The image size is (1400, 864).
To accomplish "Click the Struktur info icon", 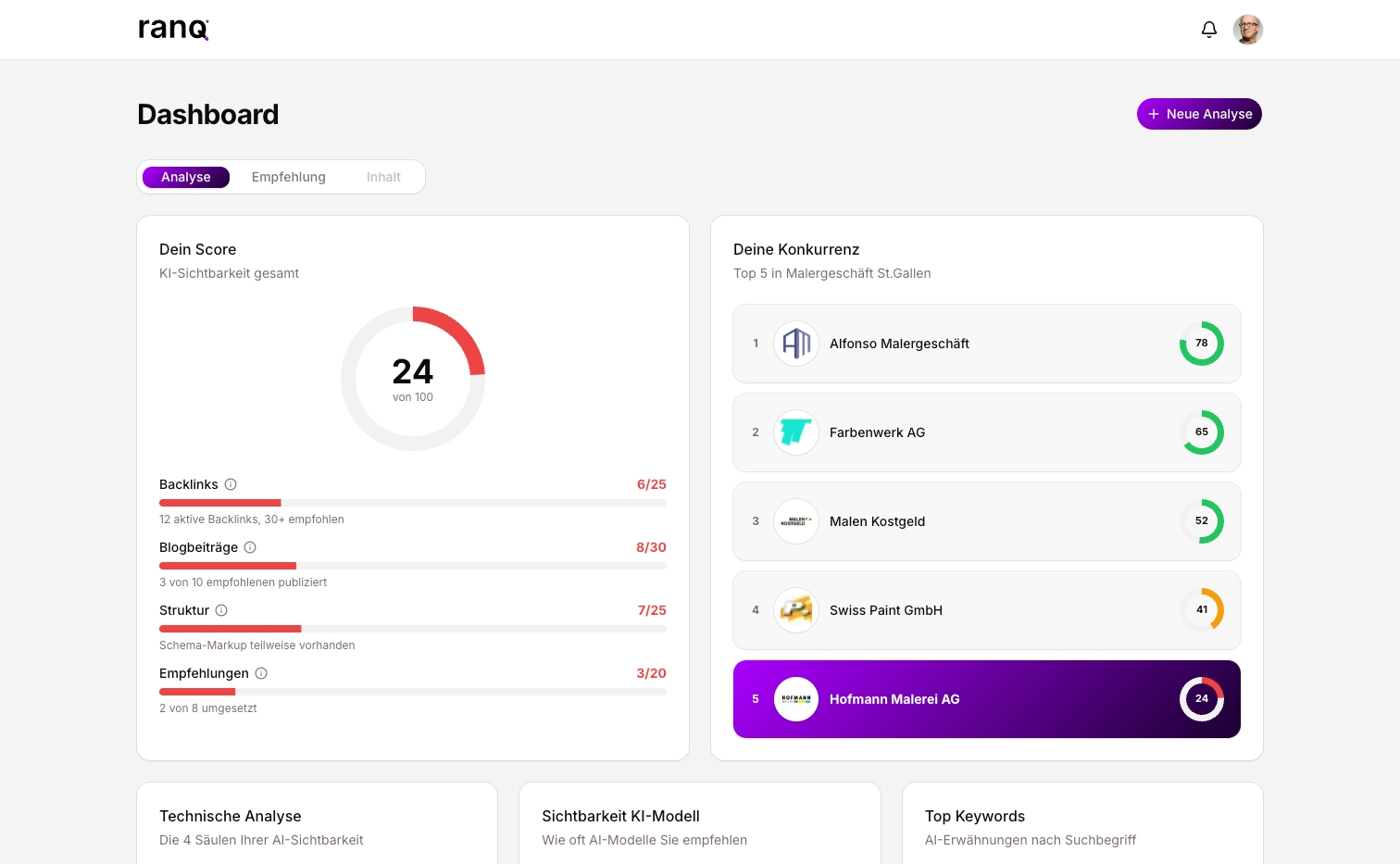I will 221,610.
